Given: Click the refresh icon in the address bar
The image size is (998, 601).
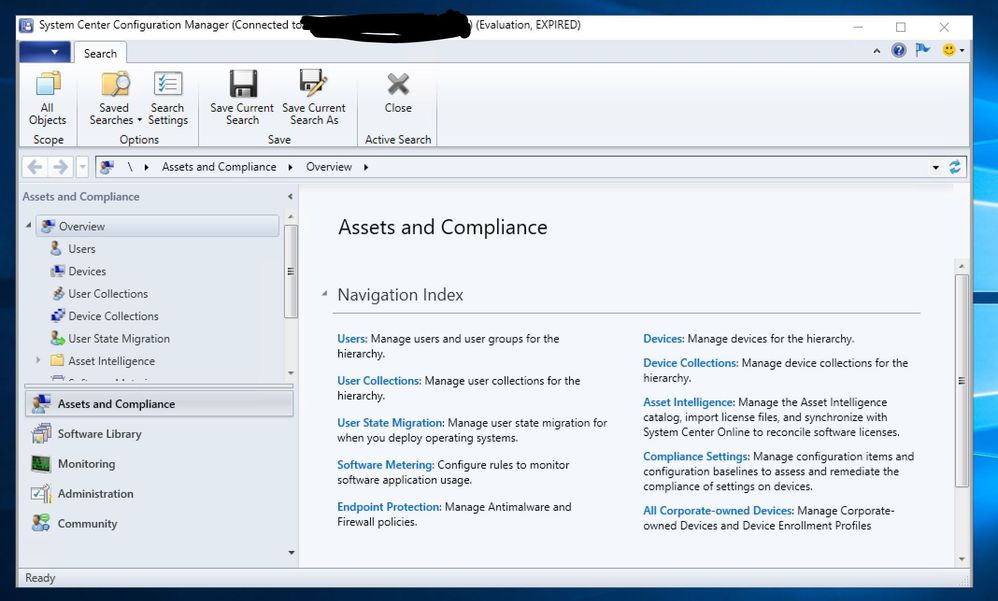Looking at the screenshot, I should pyautogui.click(x=955, y=167).
